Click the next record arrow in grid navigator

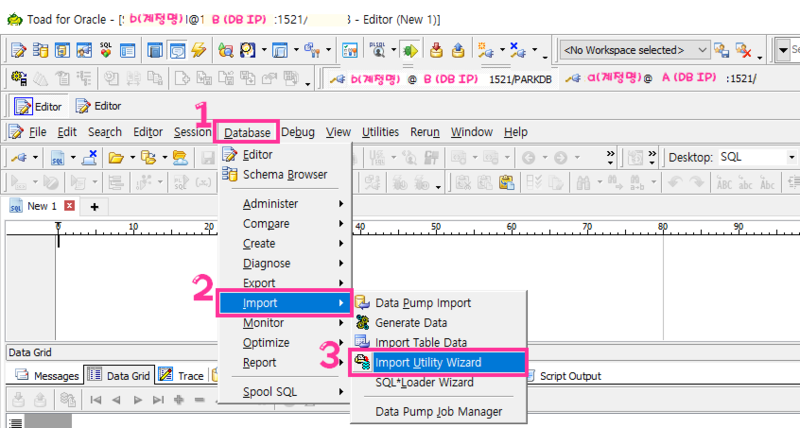pos(137,400)
